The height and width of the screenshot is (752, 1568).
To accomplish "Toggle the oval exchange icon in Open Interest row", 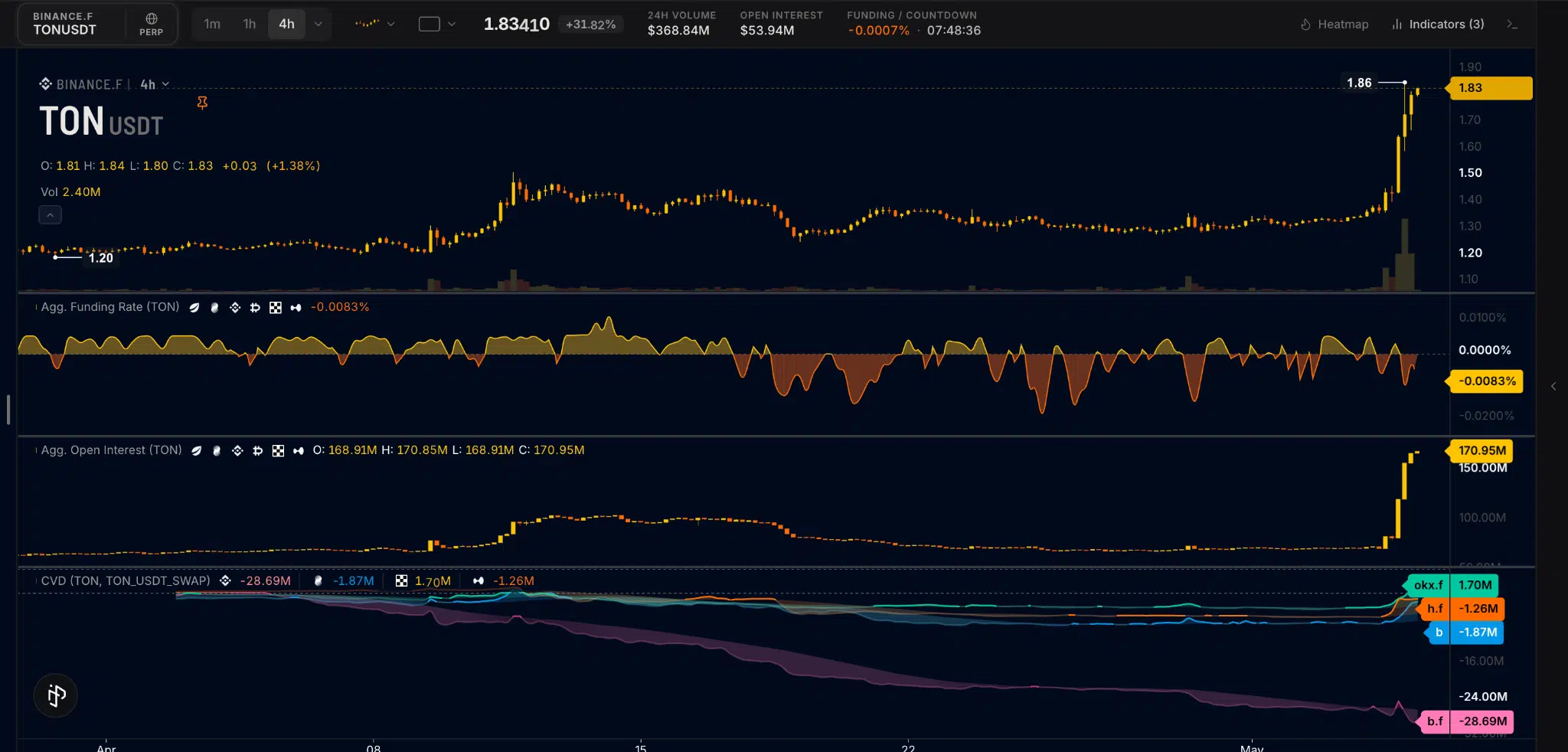I will coord(217,451).
